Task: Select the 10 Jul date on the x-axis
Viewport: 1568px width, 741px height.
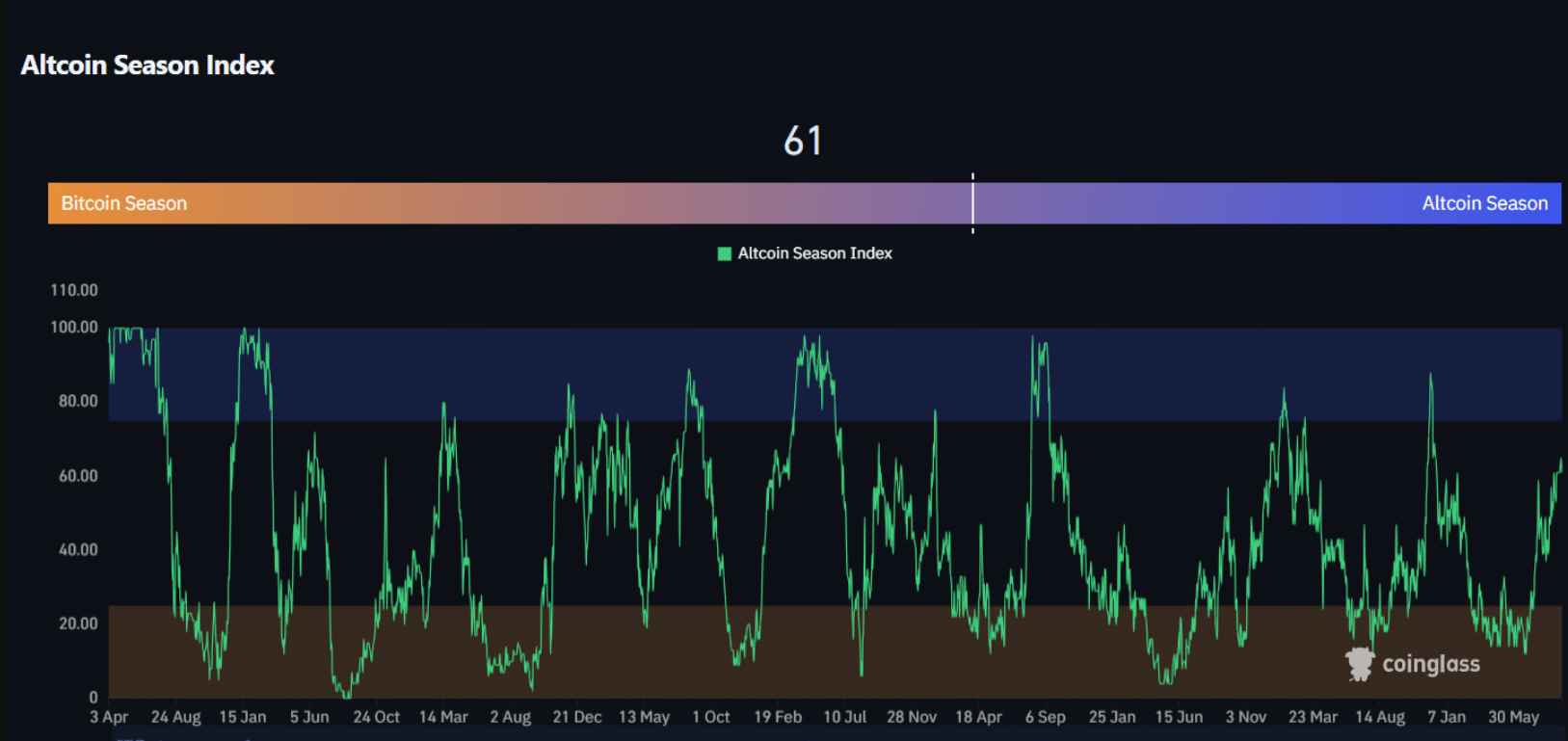Action: click(844, 717)
